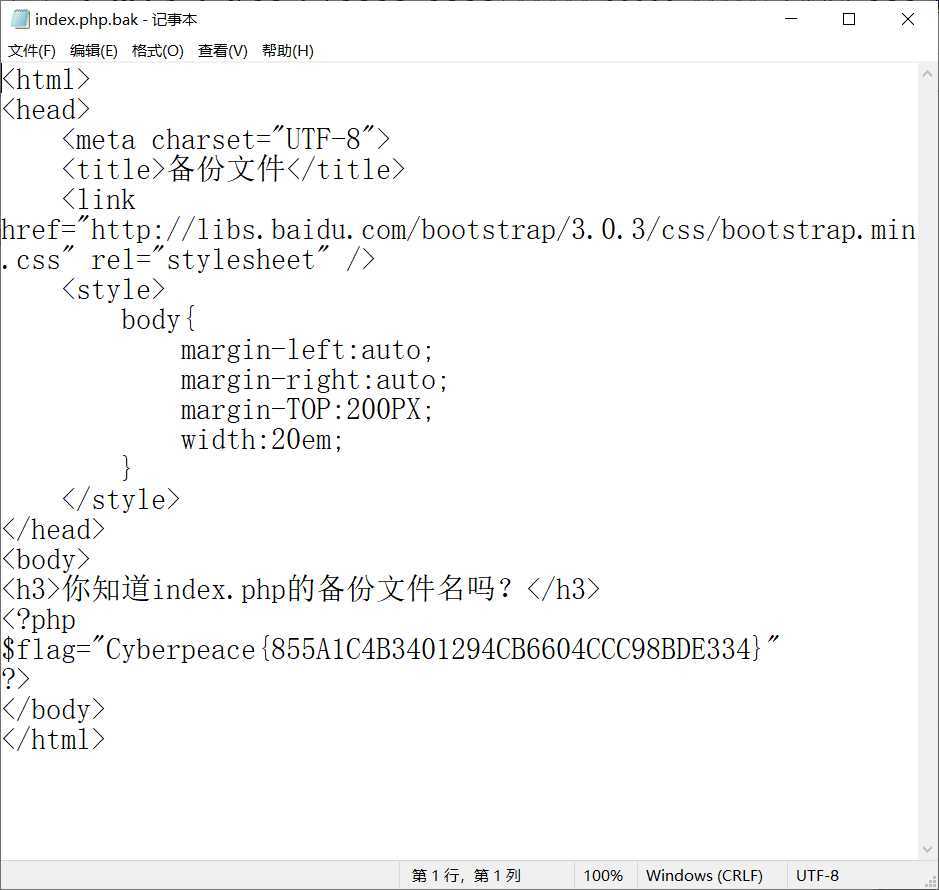Screen dimensions: 939x890
Task: Click the <head> opening tag line
Action: (x=46, y=110)
